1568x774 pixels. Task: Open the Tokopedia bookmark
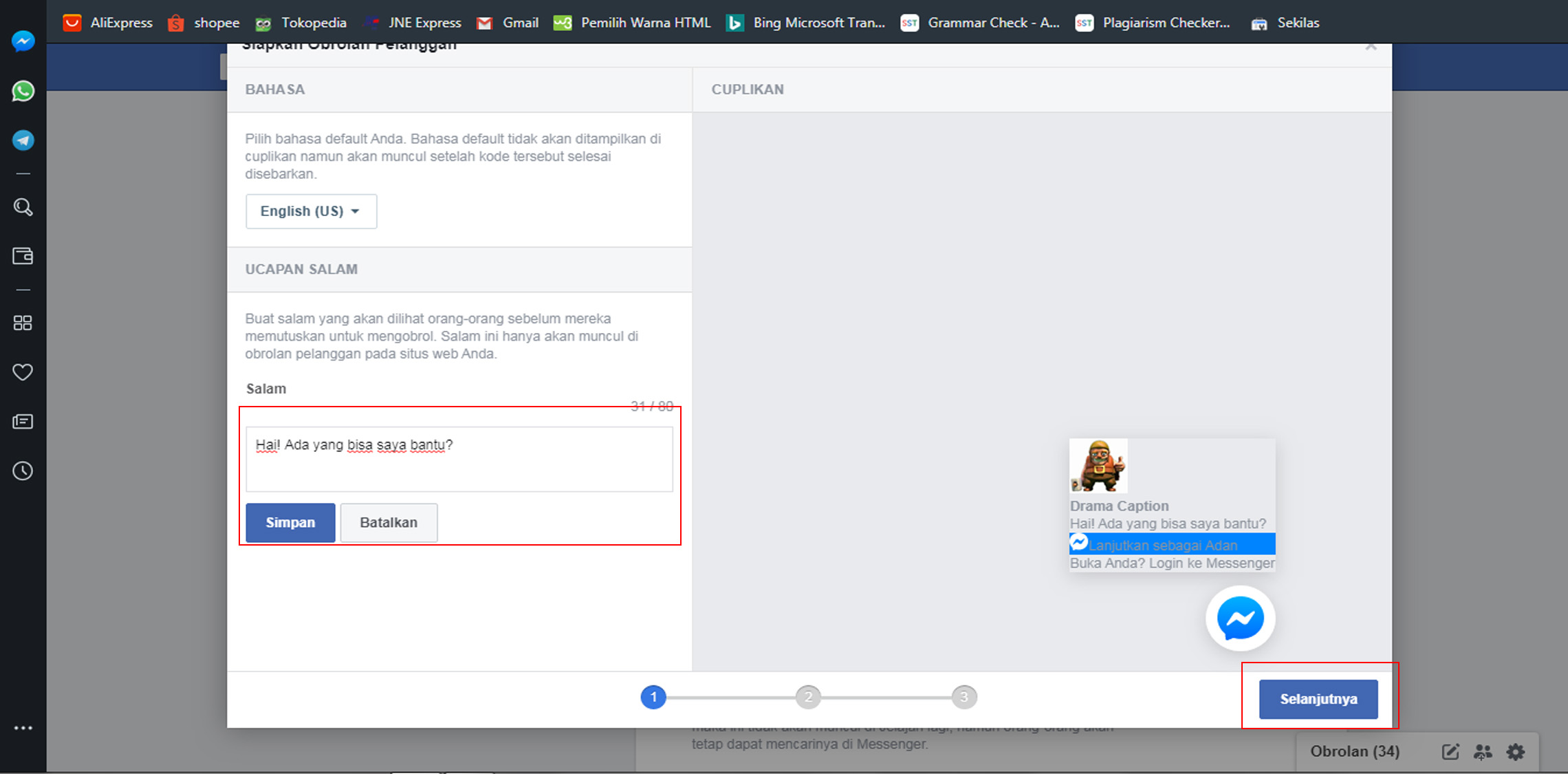pos(301,23)
